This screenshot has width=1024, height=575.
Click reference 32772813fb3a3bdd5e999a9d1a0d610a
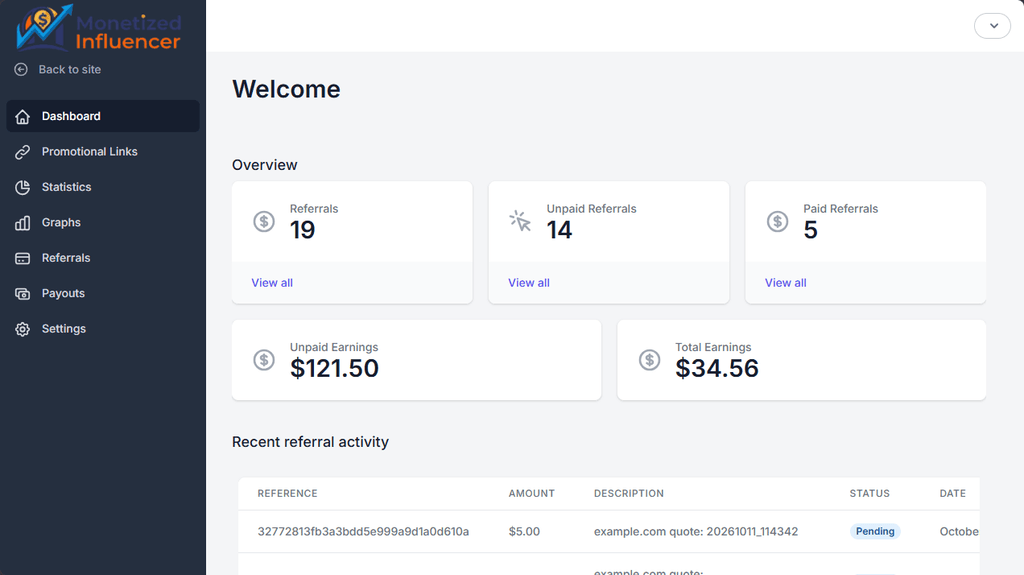363,531
